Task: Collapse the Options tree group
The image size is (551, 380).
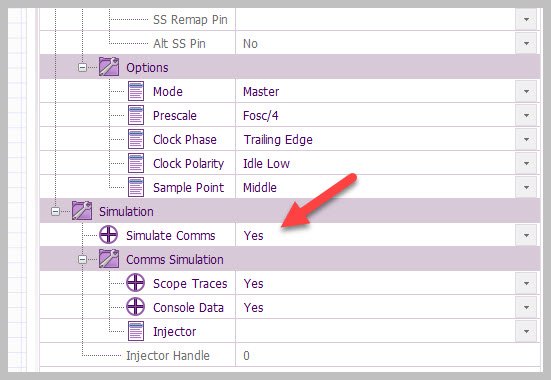Action: pos(82,67)
